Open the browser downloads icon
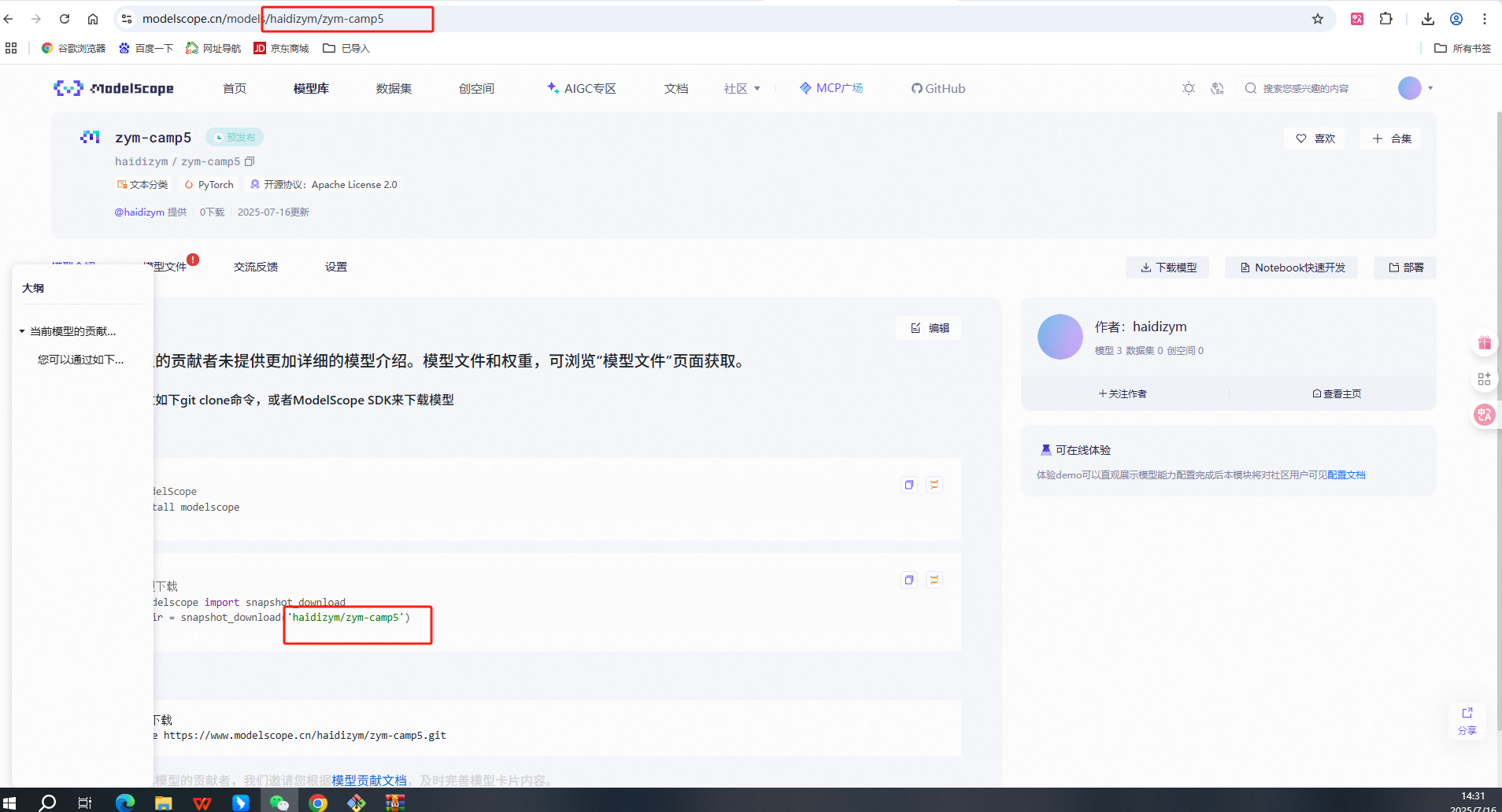The width and height of the screenshot is (1502, 812). [1428, 19]
